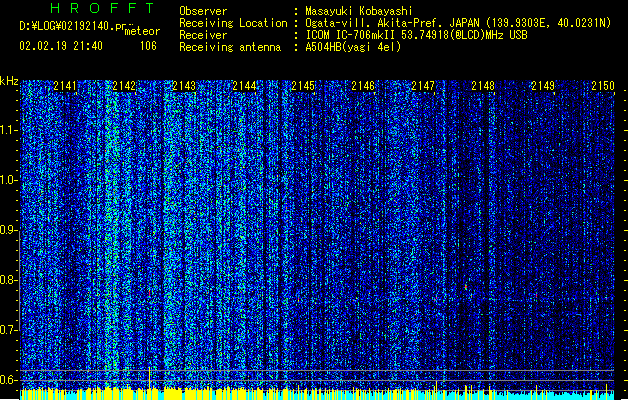Click the 0.7 kHz frequency axis label
This screenshot has height=400, width=629.
coord(9,330)
